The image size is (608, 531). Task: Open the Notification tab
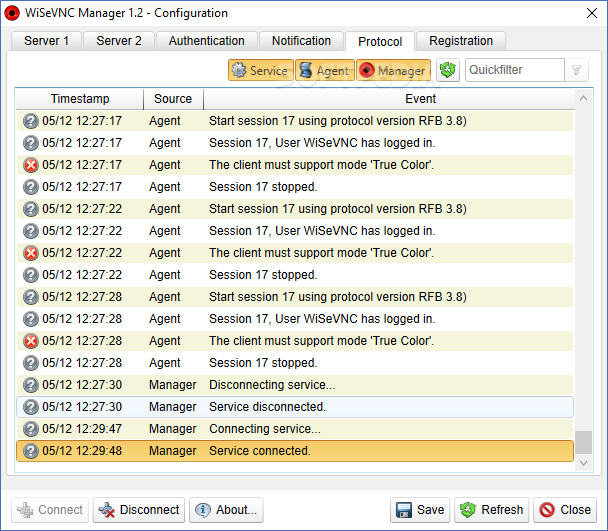click(x=301, y=41)
